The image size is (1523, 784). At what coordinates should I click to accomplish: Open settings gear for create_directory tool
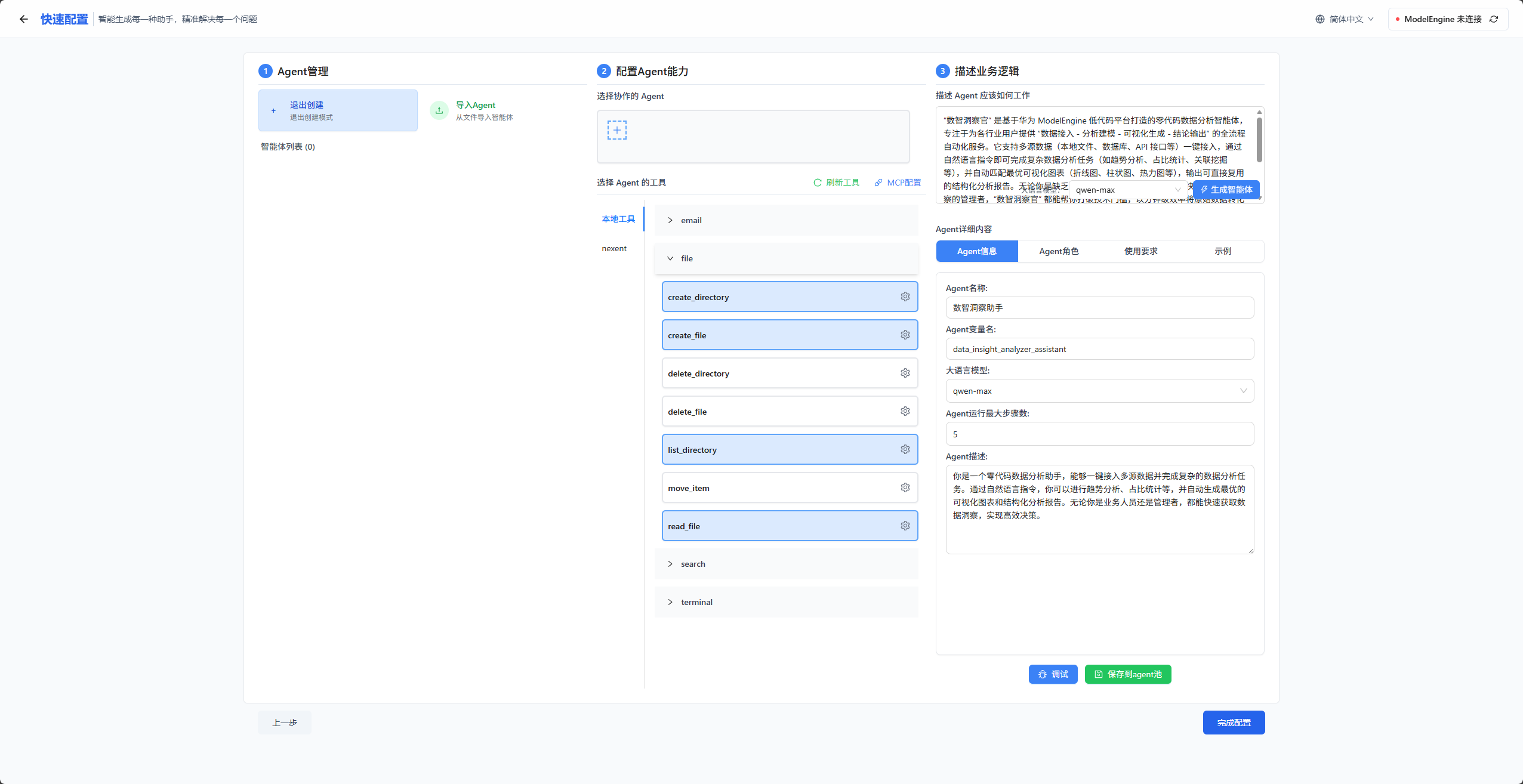pos(905,297)
